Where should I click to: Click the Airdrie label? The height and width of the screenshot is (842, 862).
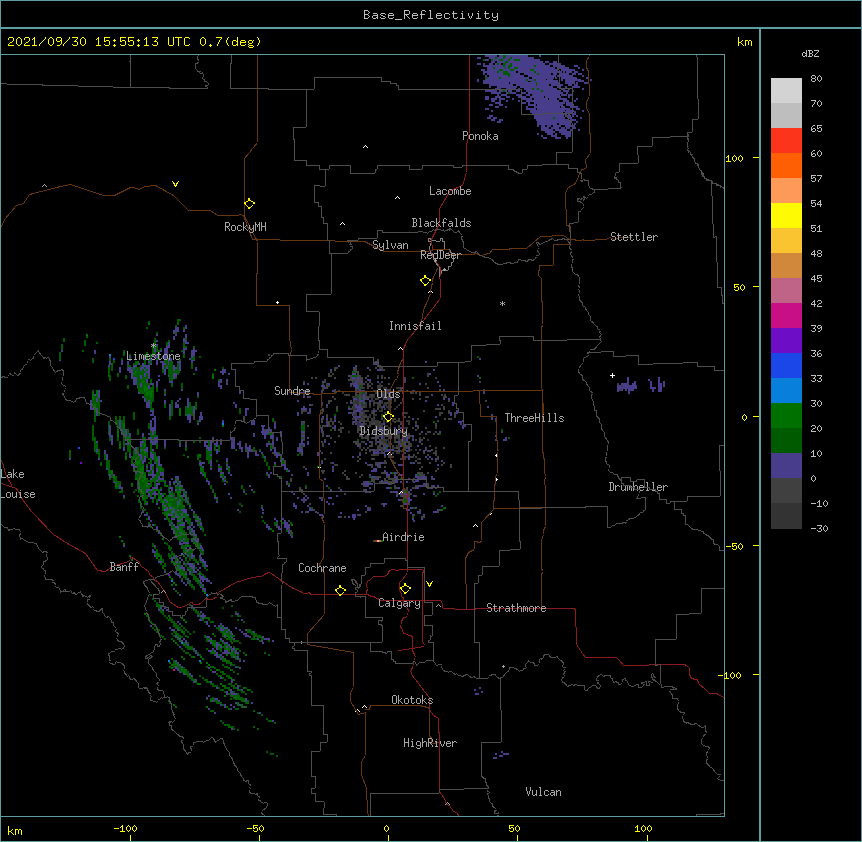pos(403,537)
